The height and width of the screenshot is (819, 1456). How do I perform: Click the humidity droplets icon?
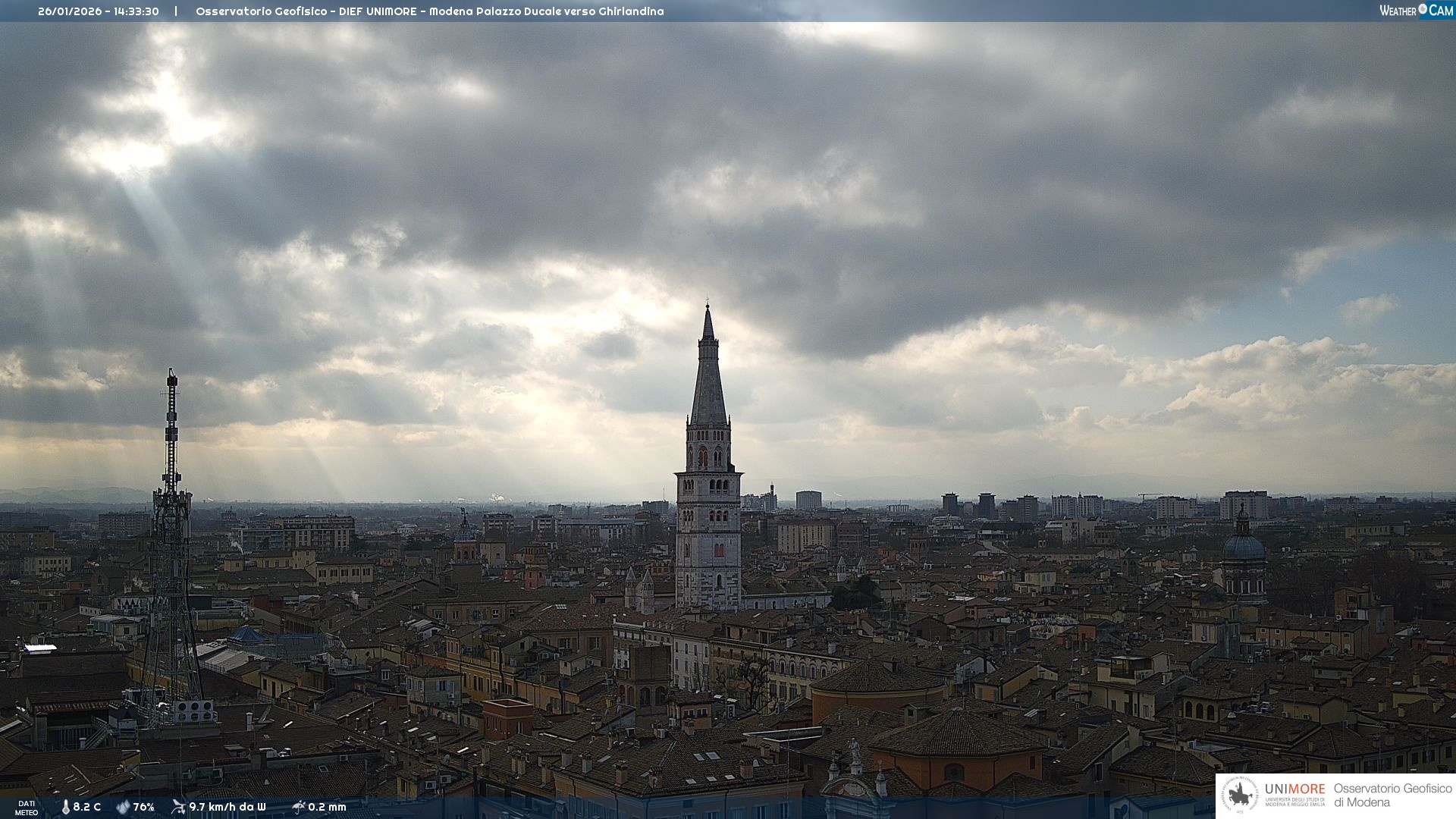coord(123,808)
